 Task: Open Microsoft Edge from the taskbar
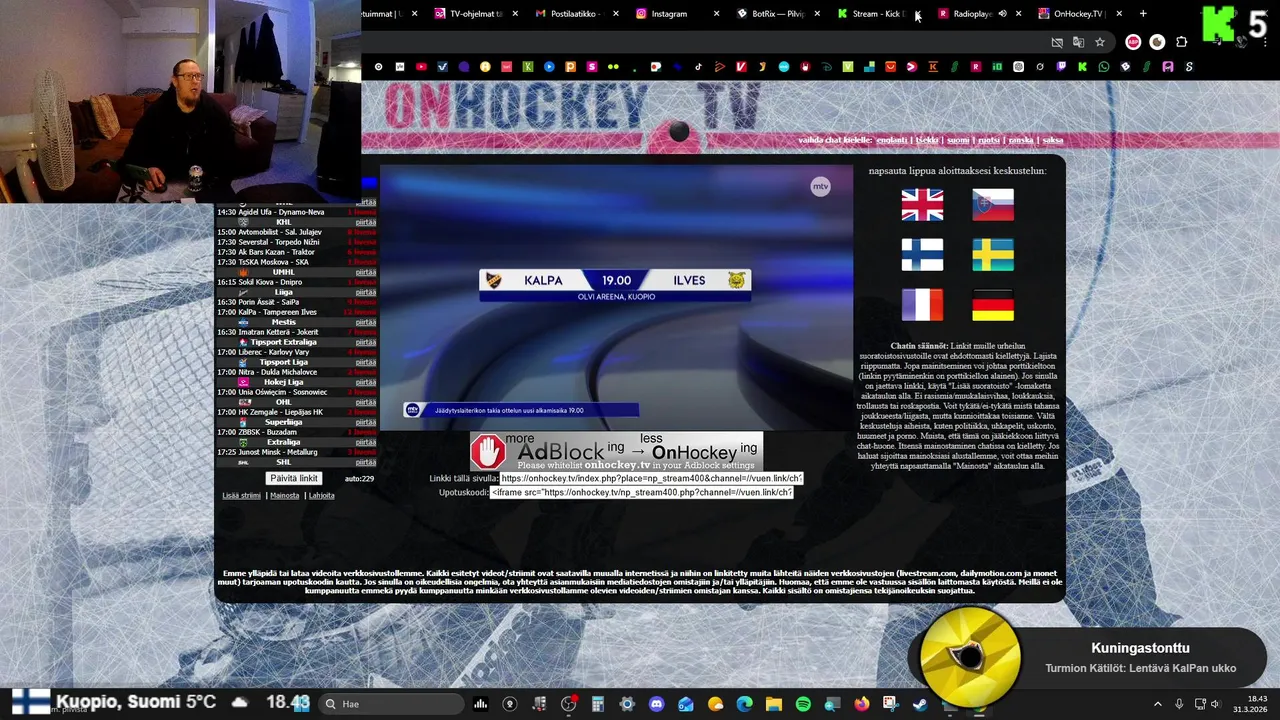pos(744,704)
